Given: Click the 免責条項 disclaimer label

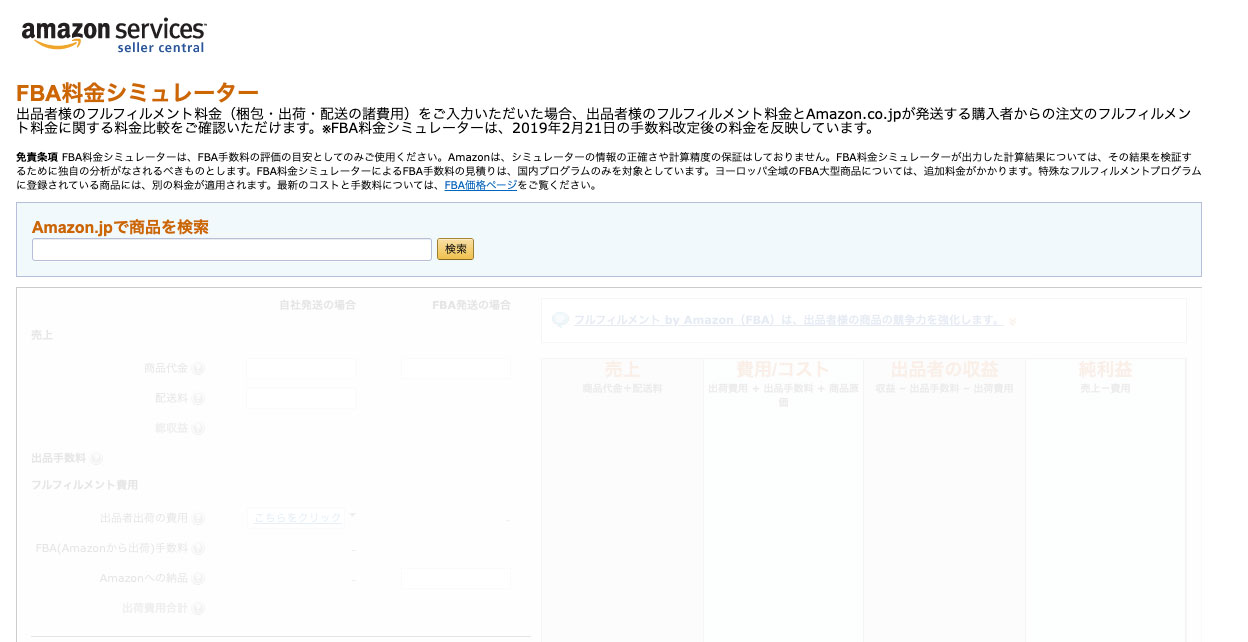Looking at the screenshot, I should point(37,157).
